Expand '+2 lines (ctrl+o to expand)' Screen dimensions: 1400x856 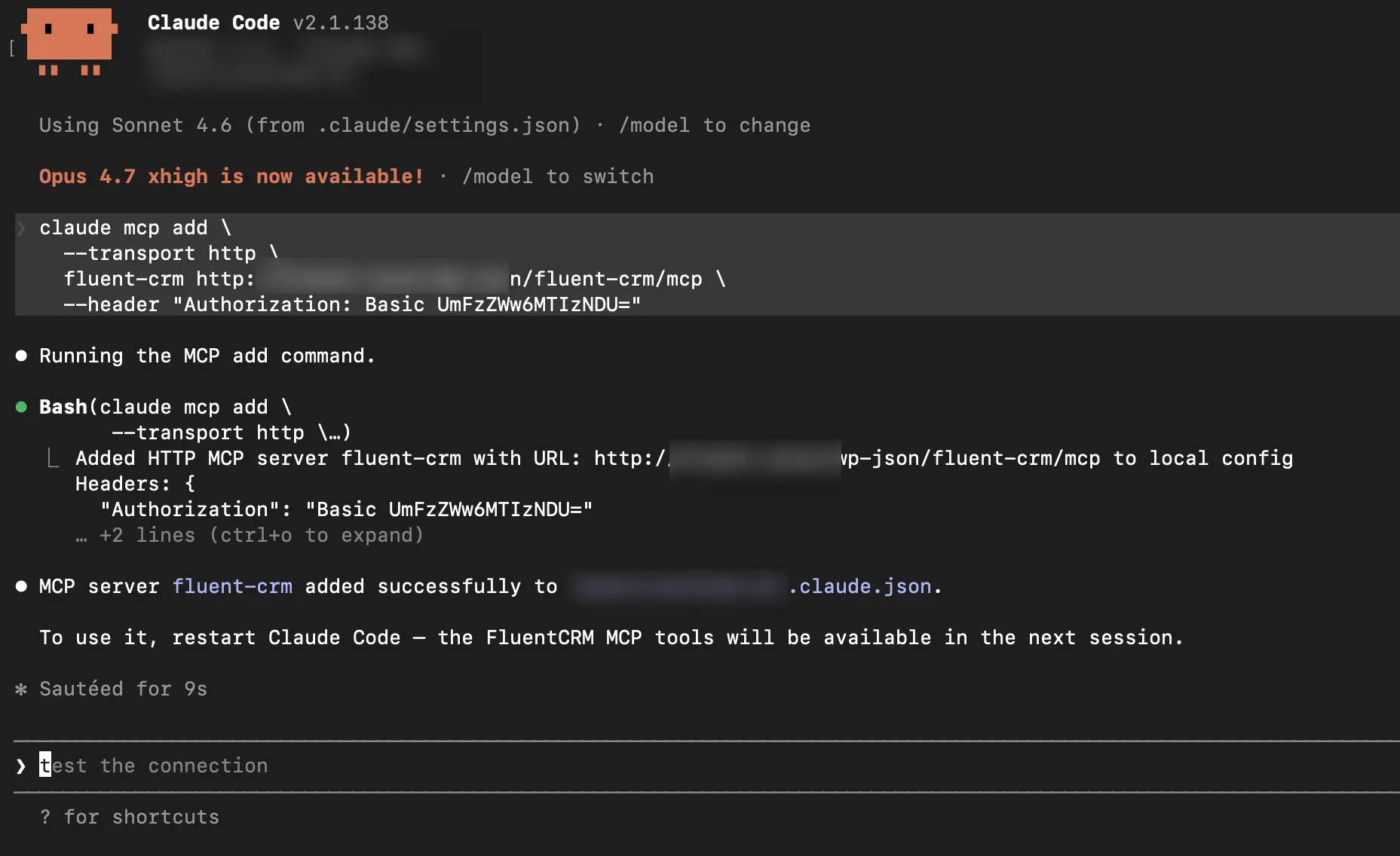pos(250,535)
